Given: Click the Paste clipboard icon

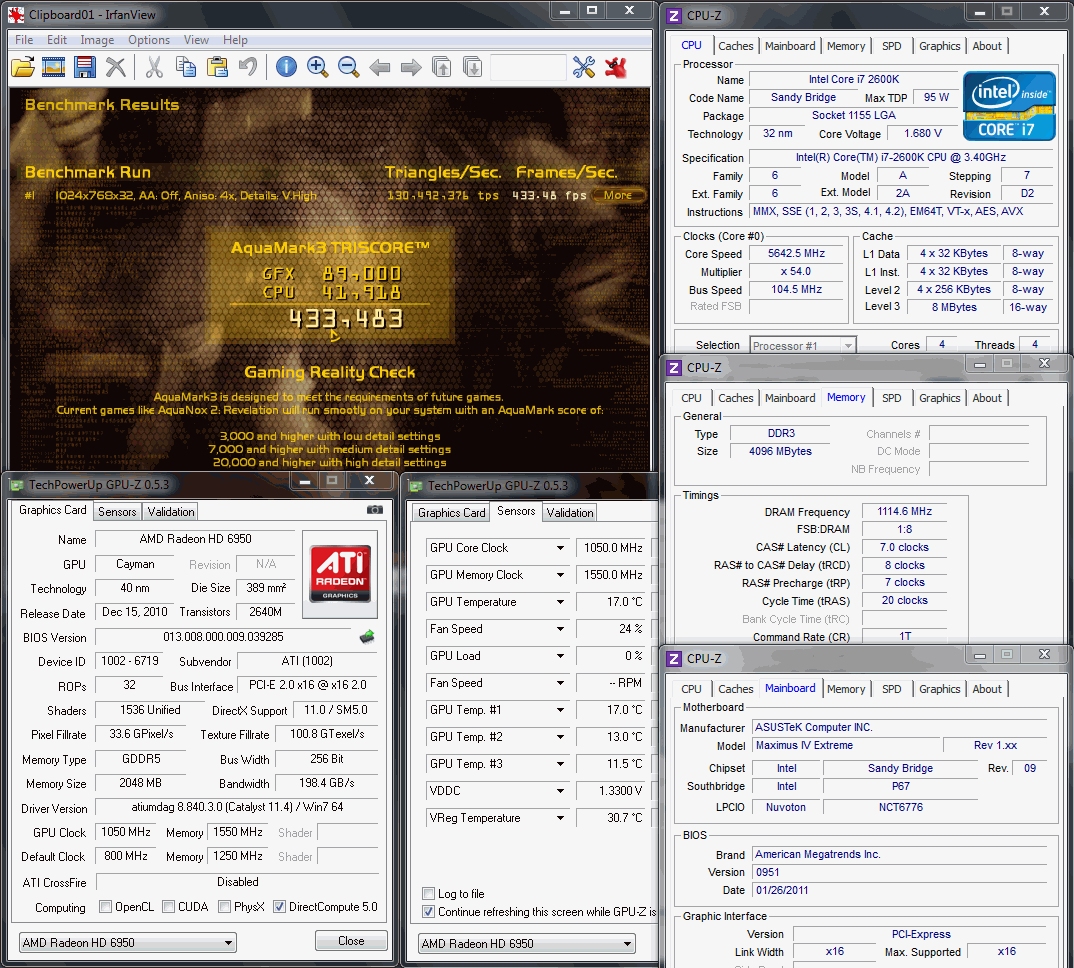Looking at the screenshot, I should [x=217, y=67].
